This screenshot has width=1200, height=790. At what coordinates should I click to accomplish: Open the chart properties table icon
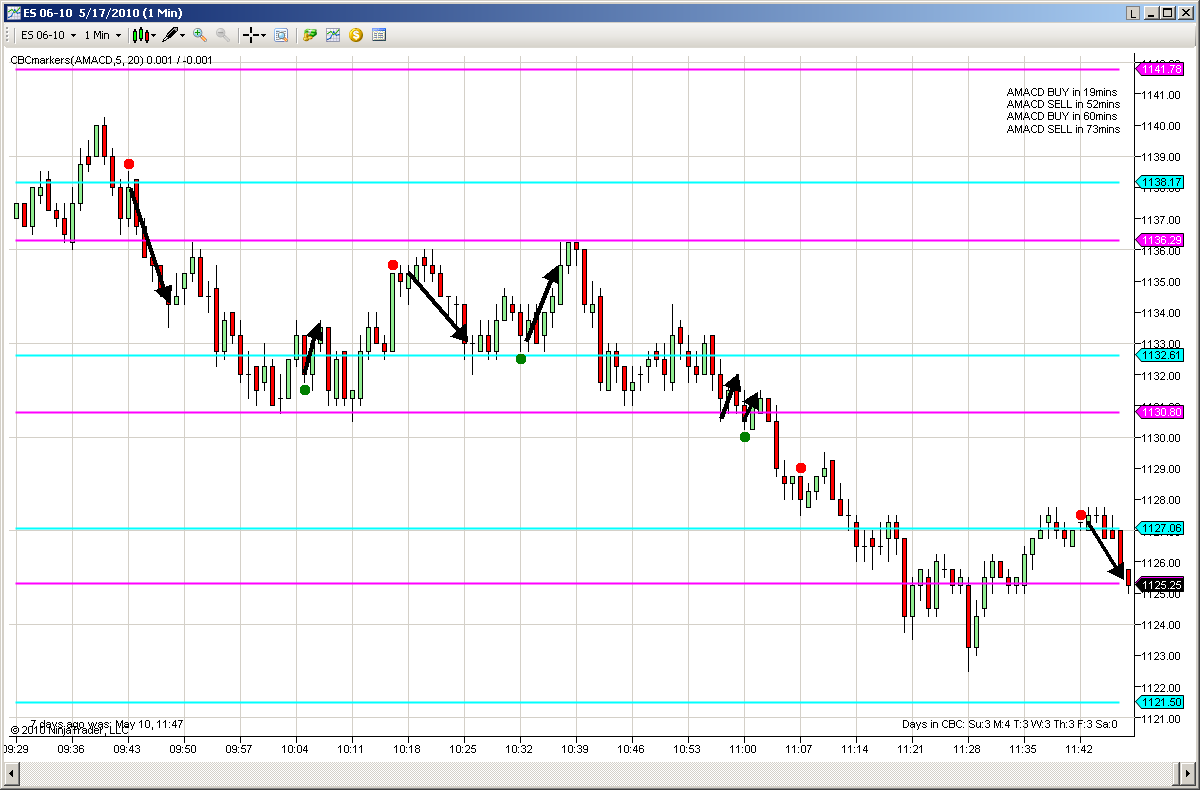tap(379, 35)
